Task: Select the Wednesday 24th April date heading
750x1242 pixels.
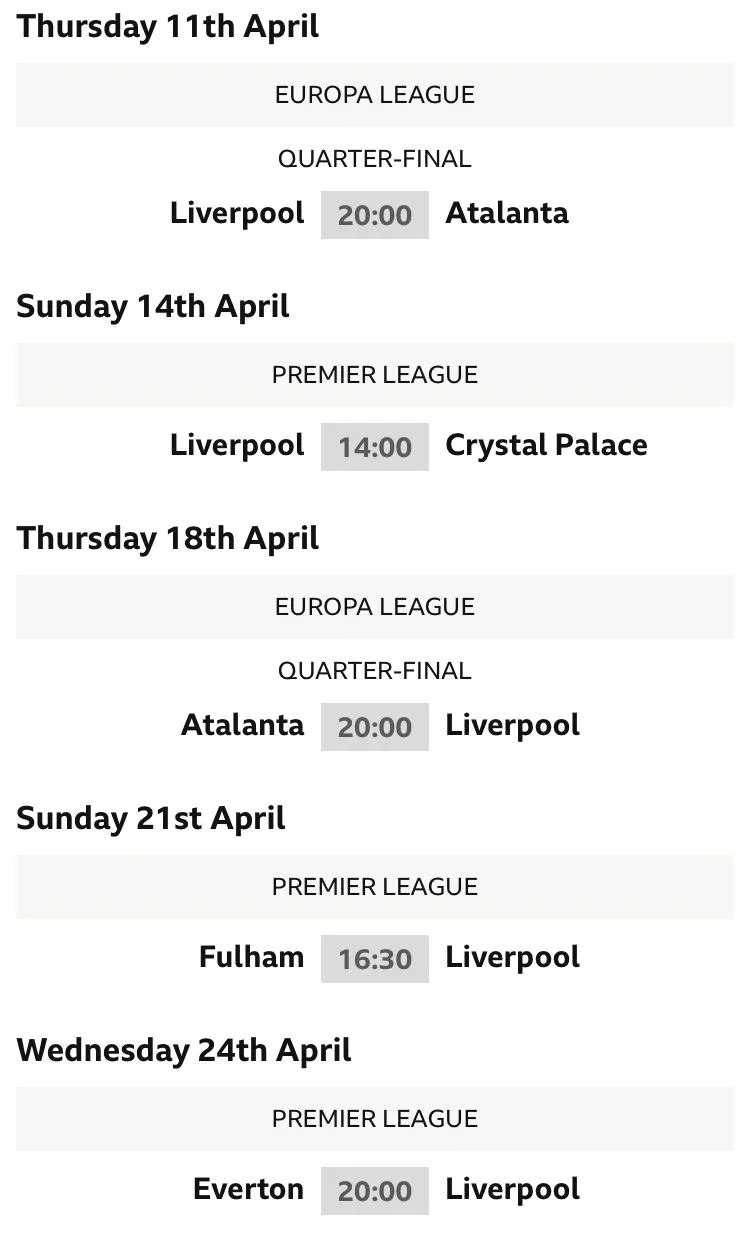Action: pyautogui.click(x=184, y=1051)
